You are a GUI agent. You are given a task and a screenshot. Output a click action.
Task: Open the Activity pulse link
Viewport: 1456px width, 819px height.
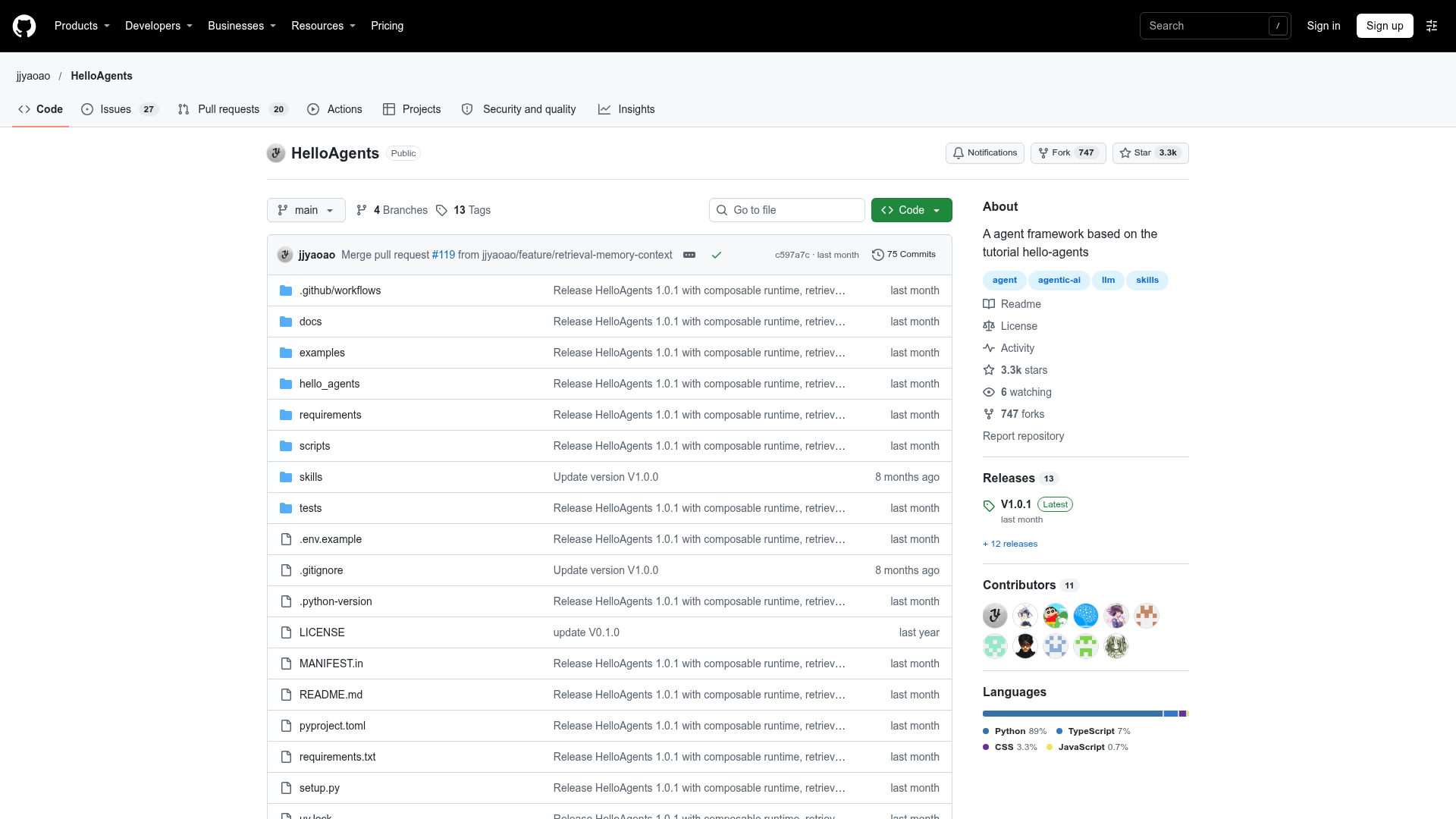(1009, 348)
